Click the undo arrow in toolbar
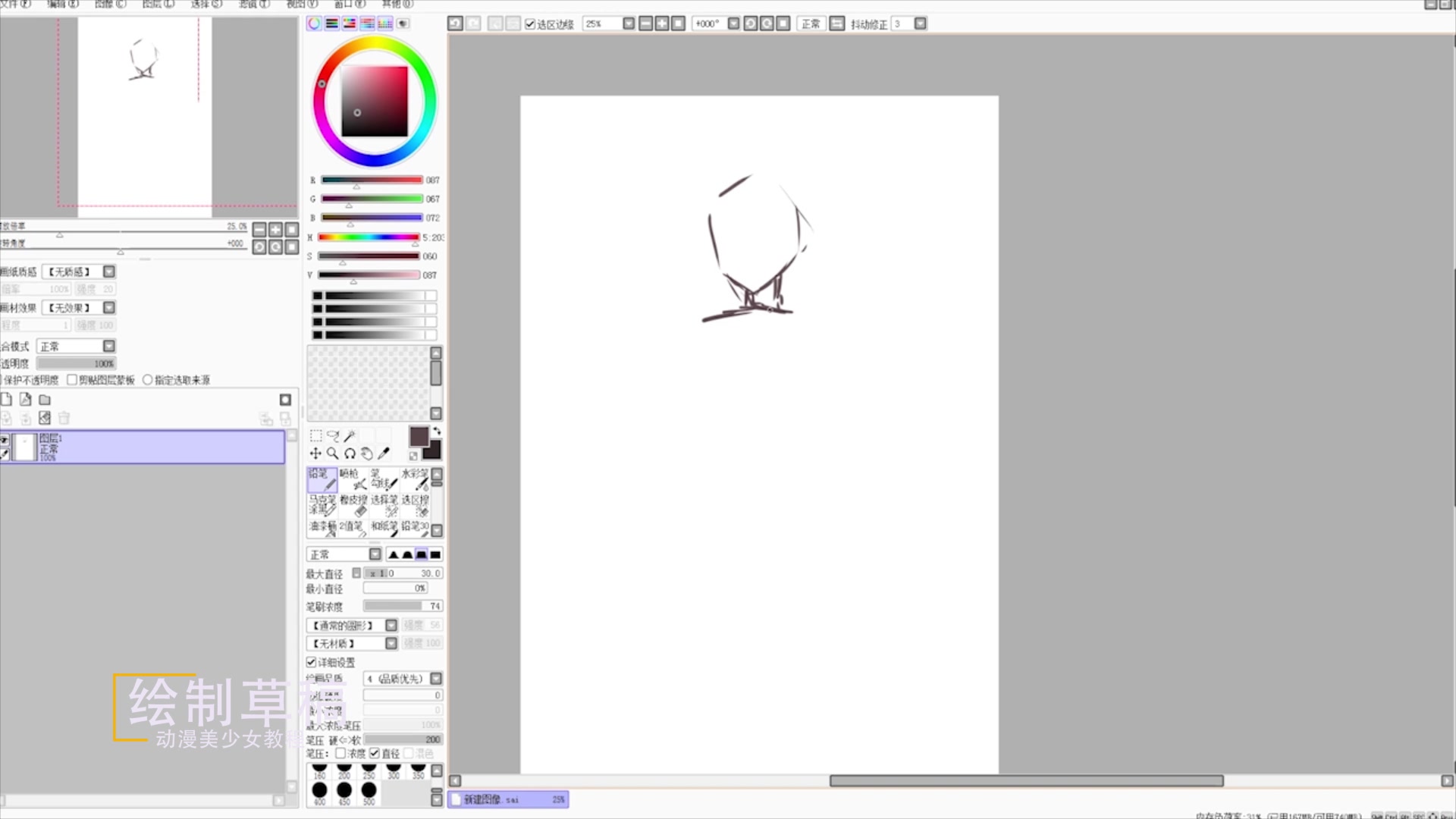1456x819 pixels. click(455, 24)
